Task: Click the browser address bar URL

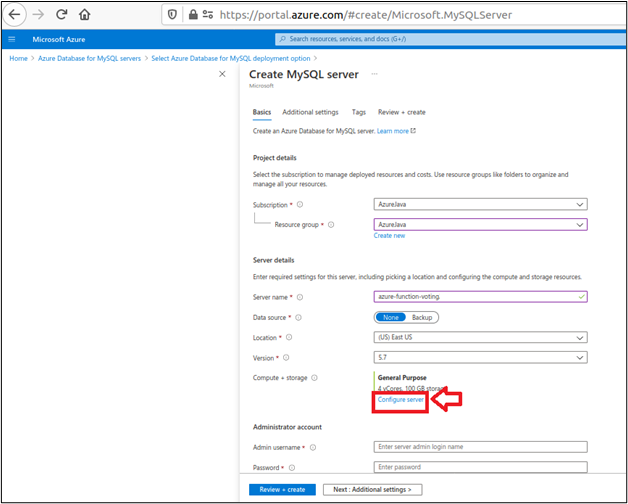Action: [x=366, y=15]
